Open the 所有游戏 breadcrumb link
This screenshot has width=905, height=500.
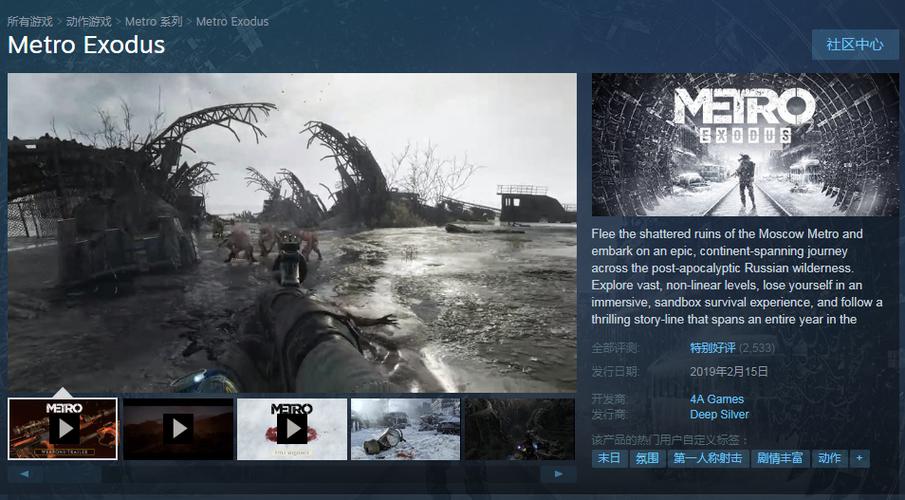(x=30, y=21)
